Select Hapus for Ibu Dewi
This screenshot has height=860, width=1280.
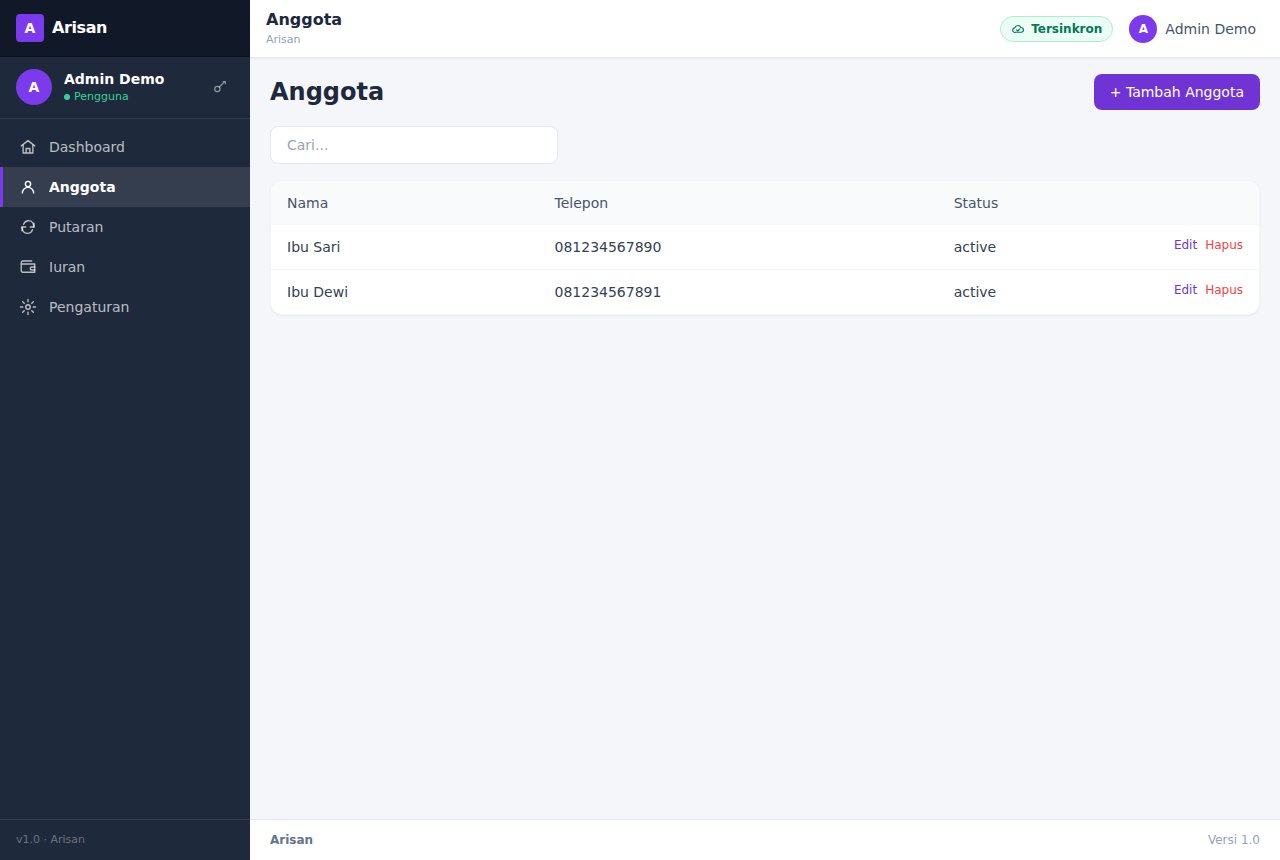click(x=1224, y=290)
